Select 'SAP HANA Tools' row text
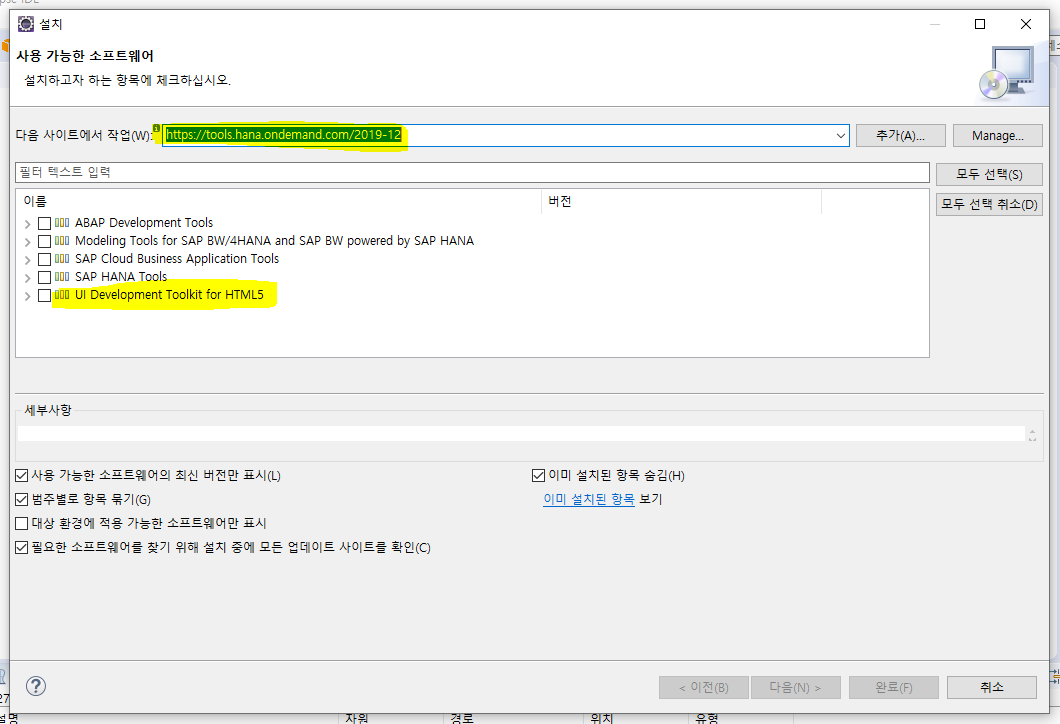This screenshot has width=1060, height=724. (121, 276)
